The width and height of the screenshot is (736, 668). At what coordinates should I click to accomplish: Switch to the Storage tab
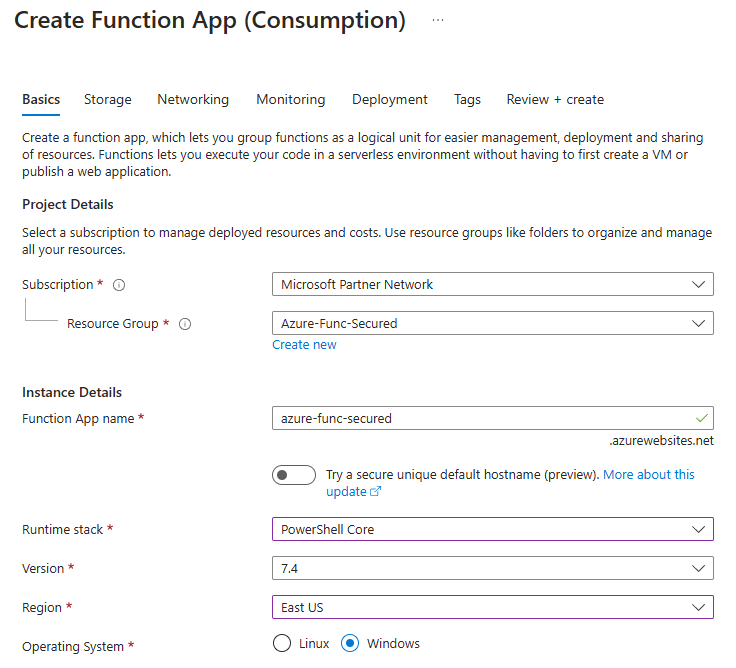107,100
